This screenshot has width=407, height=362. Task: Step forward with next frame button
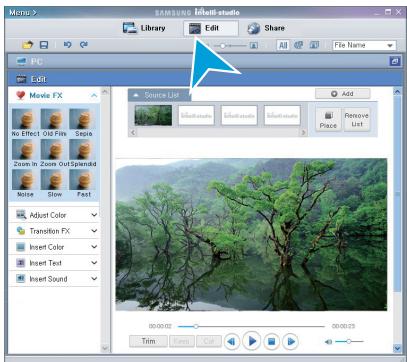tap(290, 341)
